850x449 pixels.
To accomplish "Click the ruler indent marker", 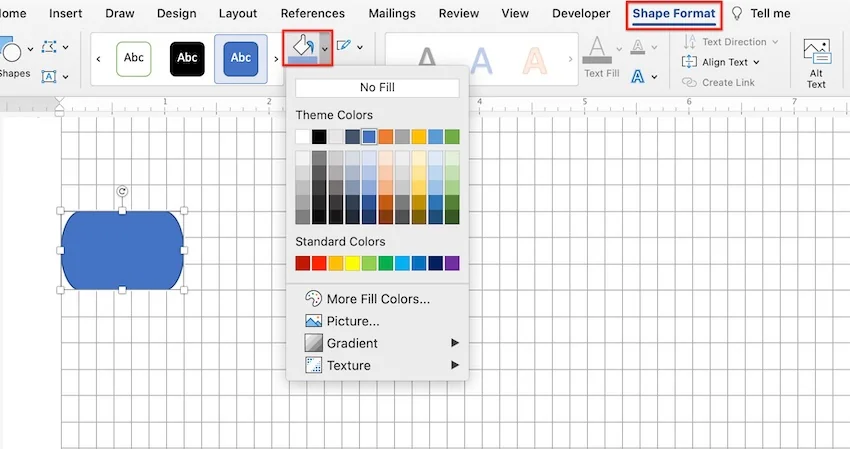I will [60, 107].
